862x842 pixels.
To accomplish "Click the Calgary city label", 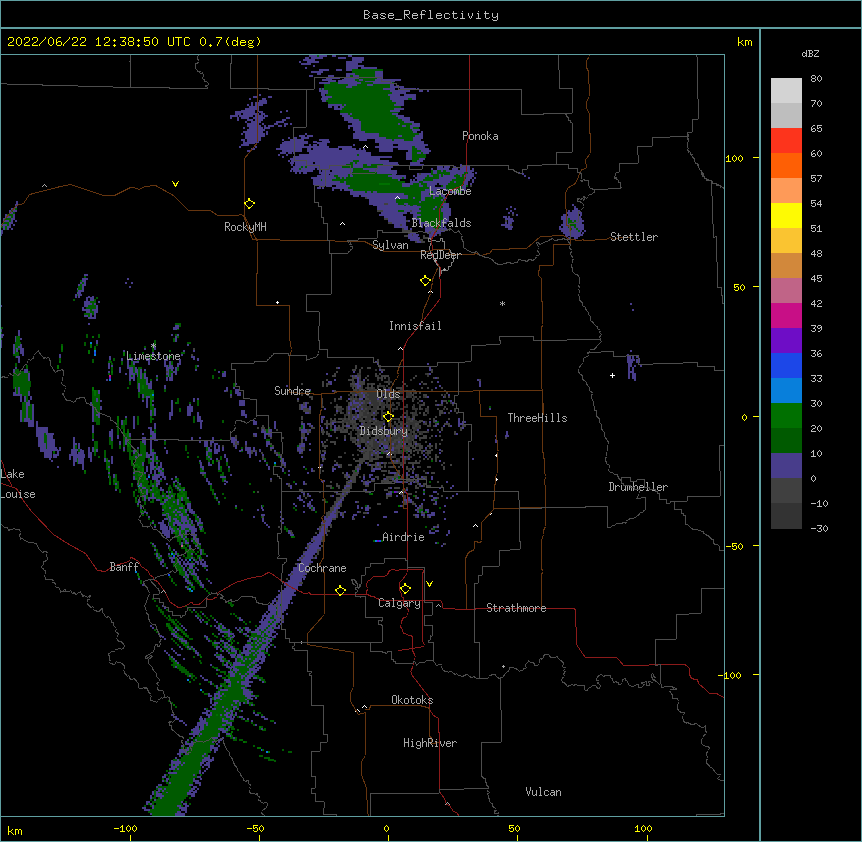I will click(x=399, y=603).
